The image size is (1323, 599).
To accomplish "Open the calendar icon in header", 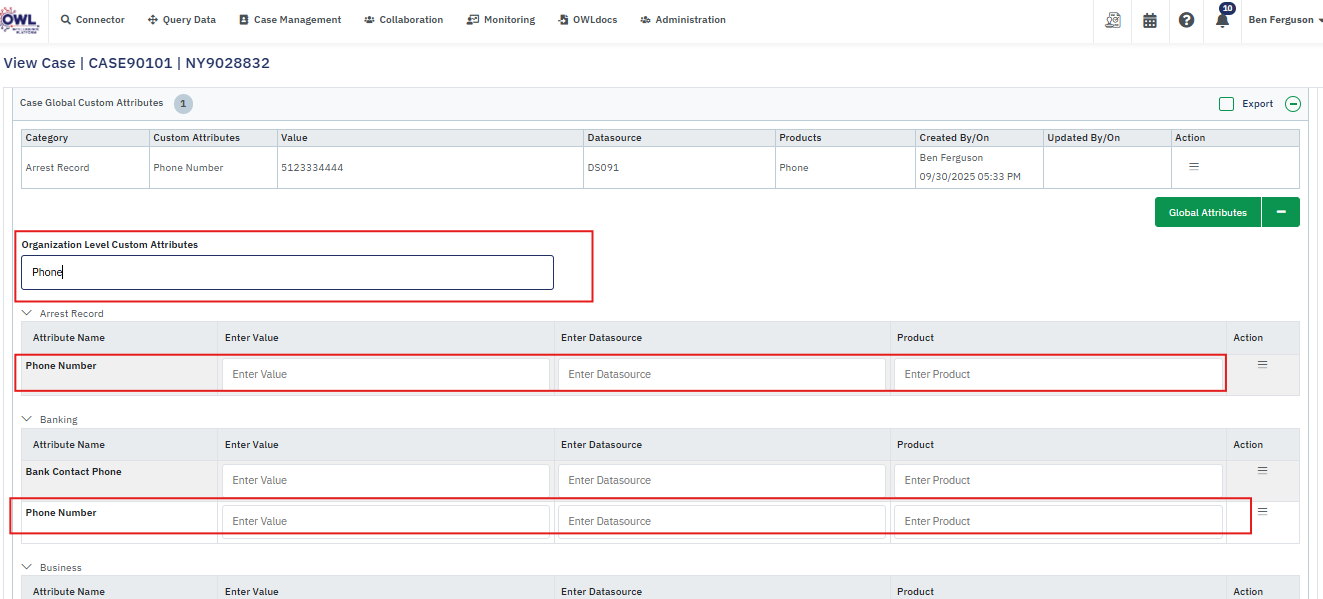I will click(x=1149, y=20).
